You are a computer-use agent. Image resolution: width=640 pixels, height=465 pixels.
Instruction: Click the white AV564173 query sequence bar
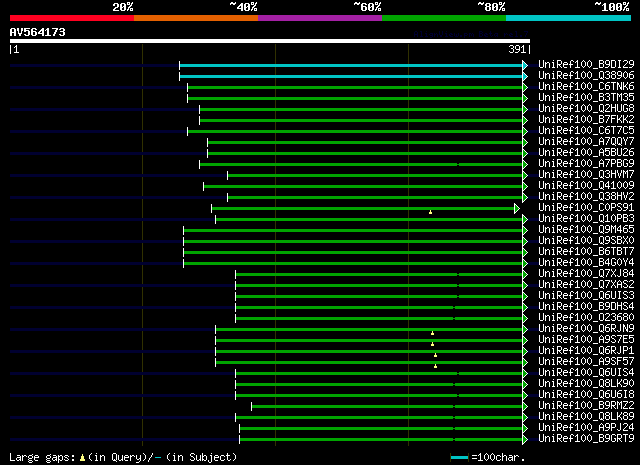(x=270, y=41)
